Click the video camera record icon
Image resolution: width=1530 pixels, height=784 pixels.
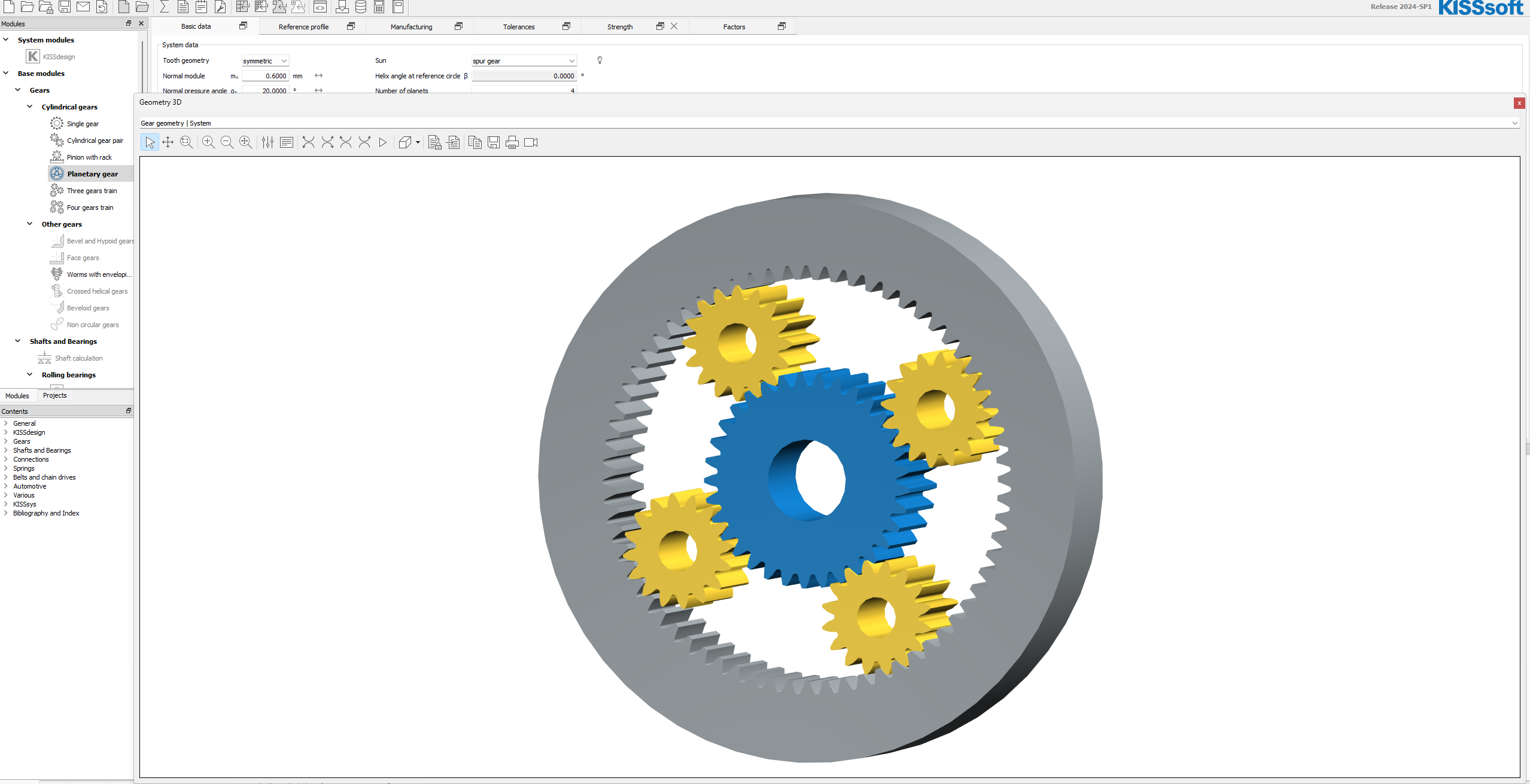tap(531, 142)
